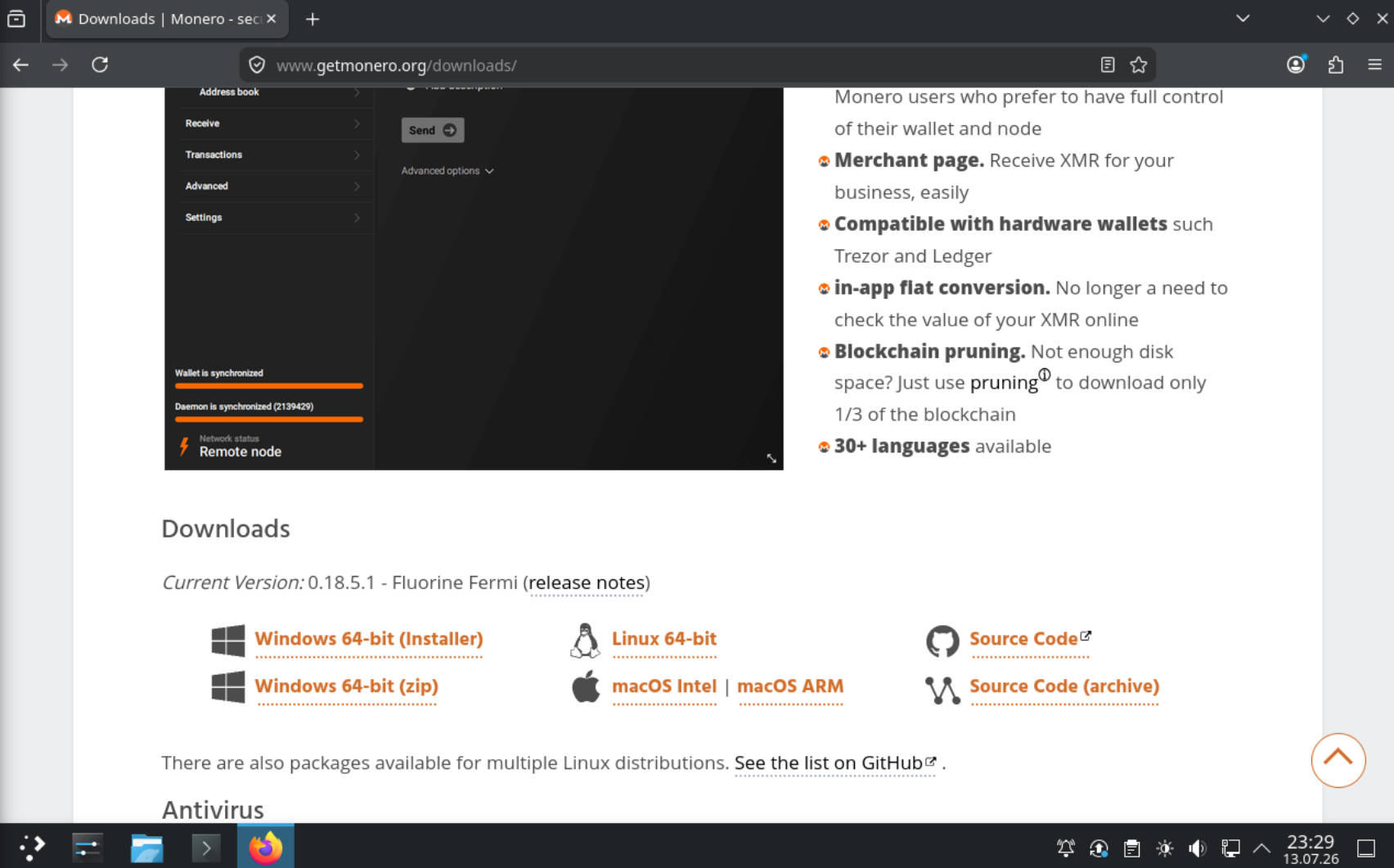Click the git branch icon beside archive
Screen dimensions: 1394x868
[x=942, y=690]
